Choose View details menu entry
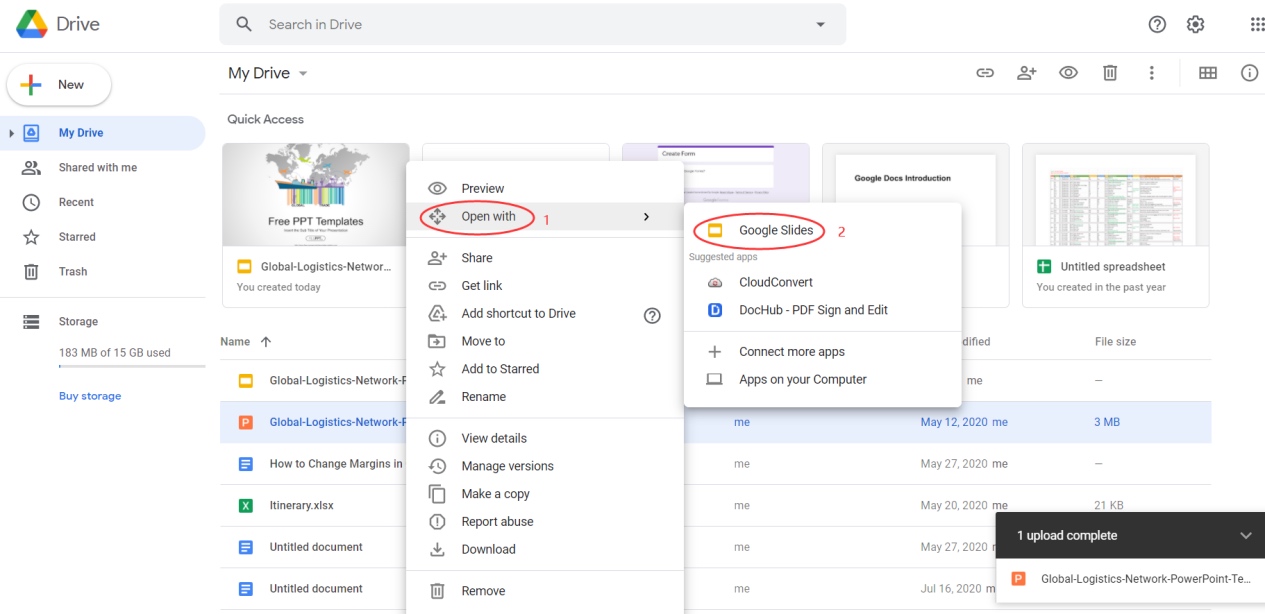This screenshot has width=1265, height=614. [545, 438]
